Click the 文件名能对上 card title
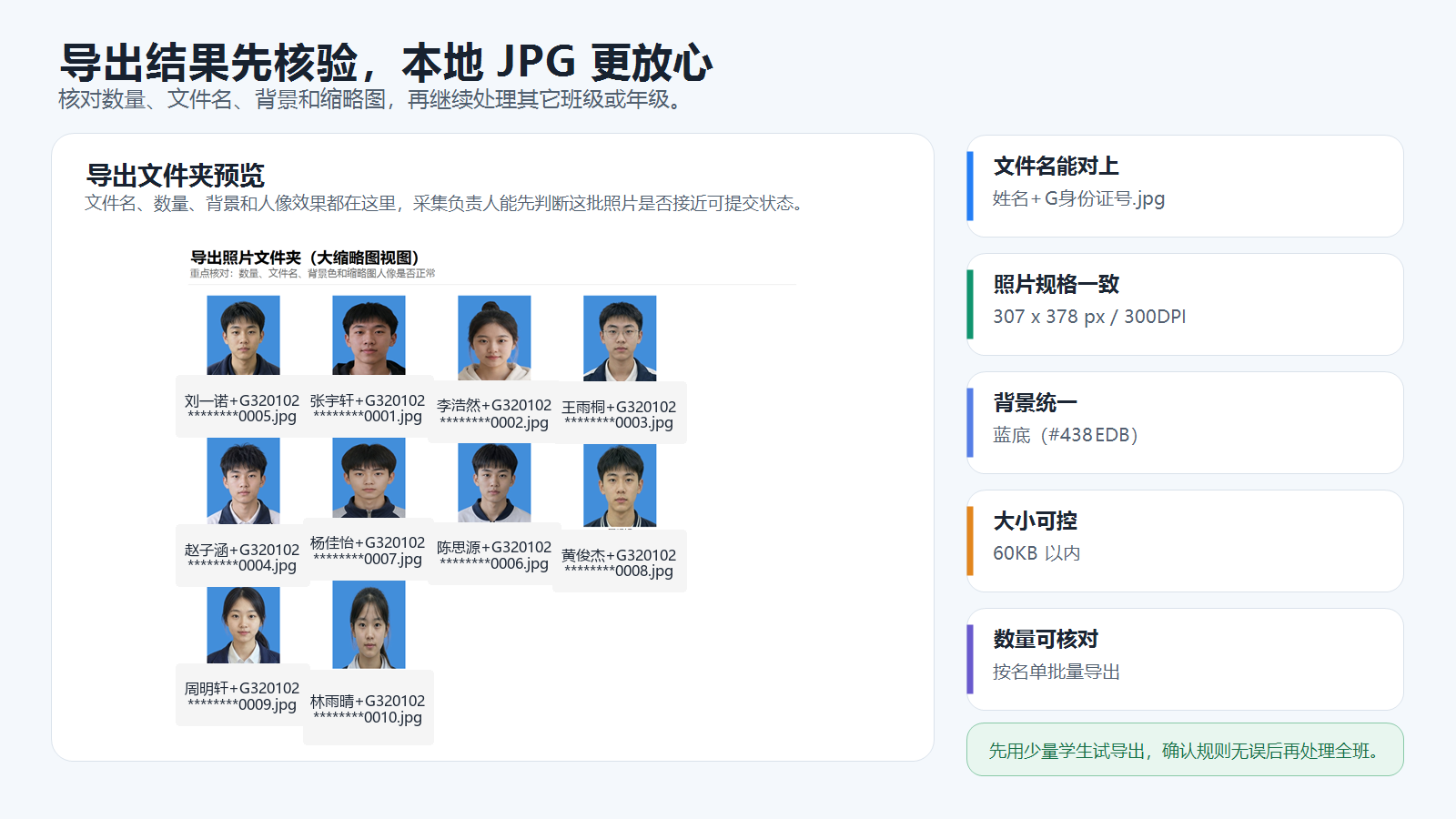 pyautogui.click(x=1056, y=167)
